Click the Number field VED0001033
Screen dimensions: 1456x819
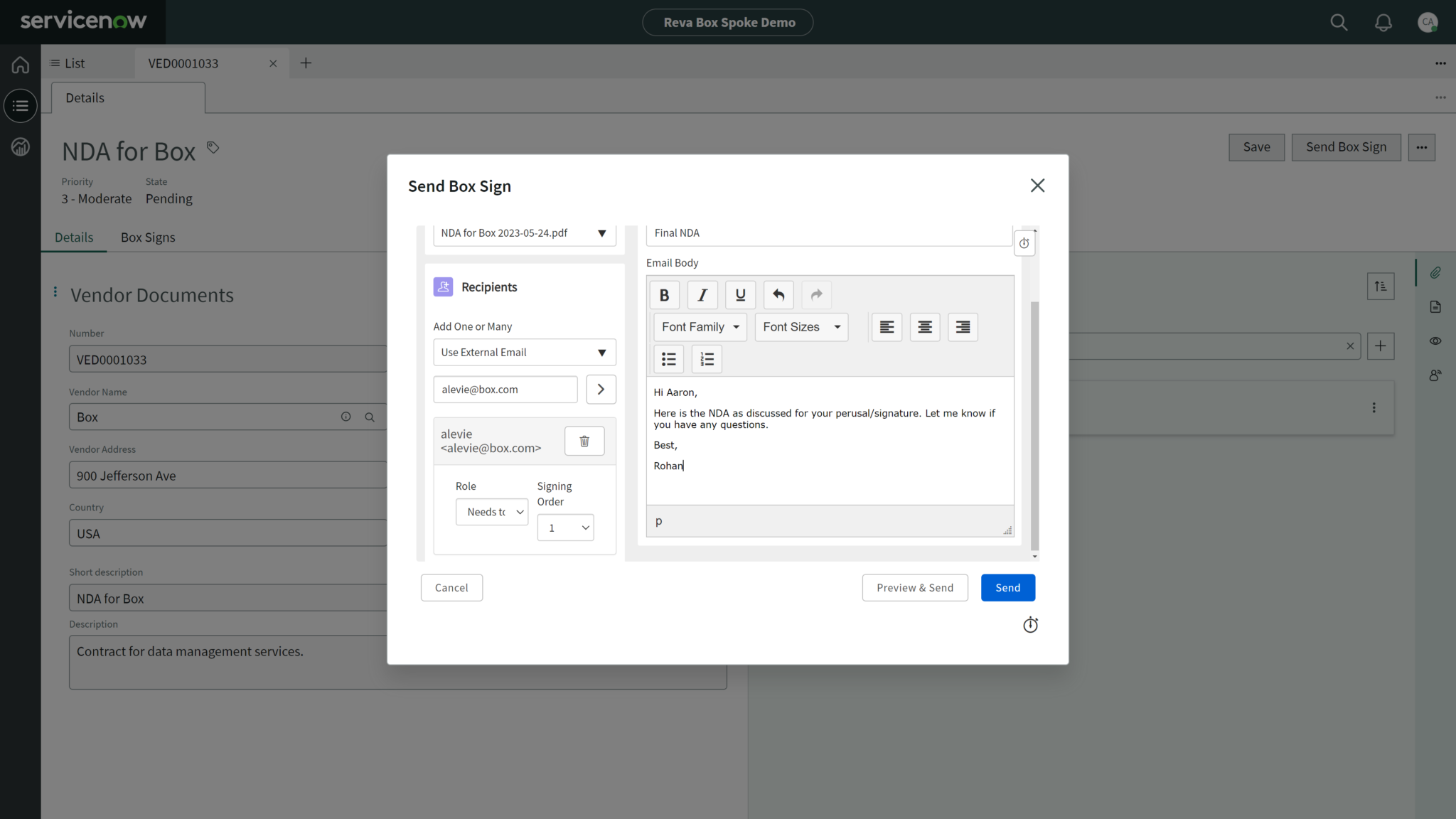(227, 360)
